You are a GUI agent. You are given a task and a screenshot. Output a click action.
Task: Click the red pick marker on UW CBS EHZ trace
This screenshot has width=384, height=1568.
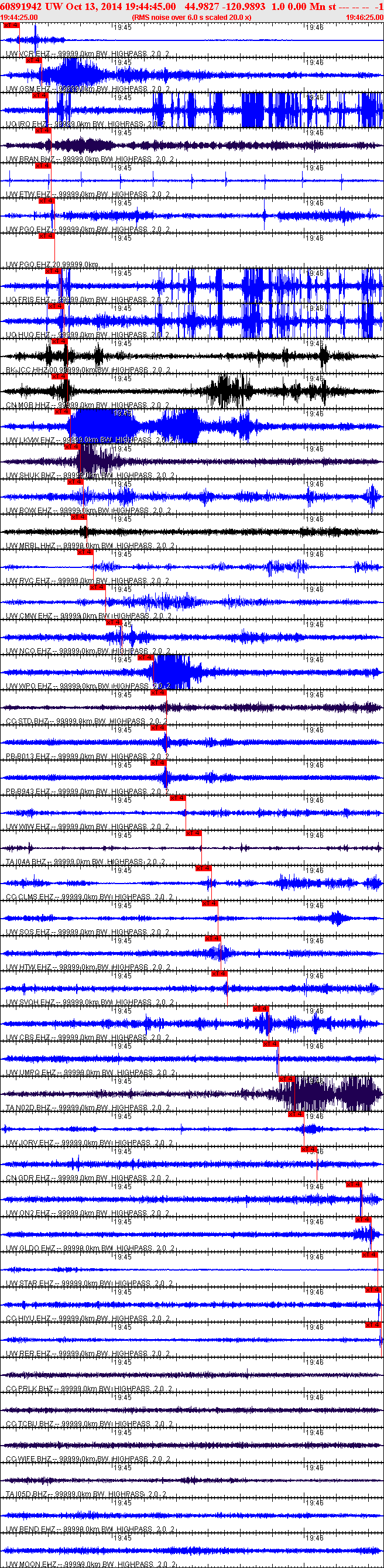pyautogui.click(x=260, y=1009)
